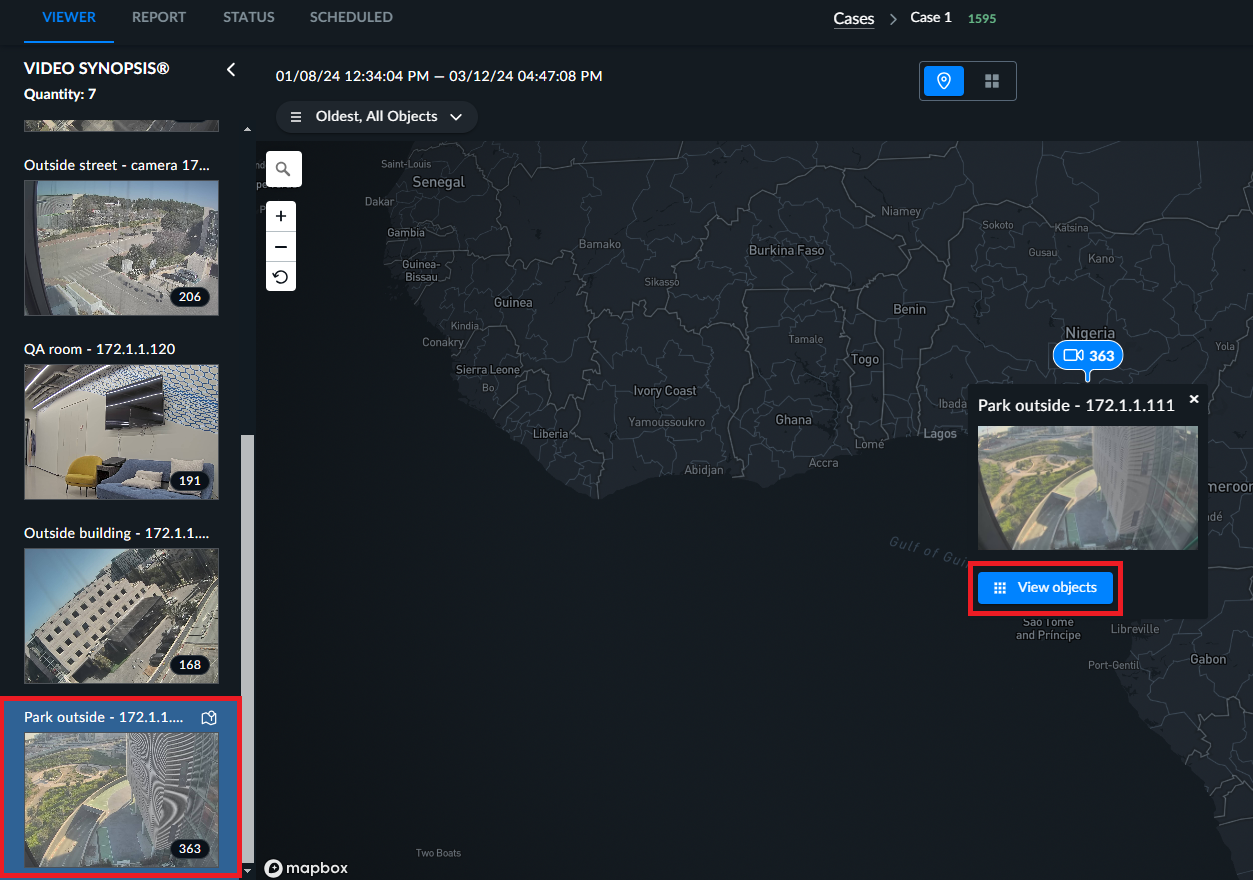The width and height of the screenshot is (1253, 880).
Task: Click the Nigeria map label
Action: click(1090, 333)
